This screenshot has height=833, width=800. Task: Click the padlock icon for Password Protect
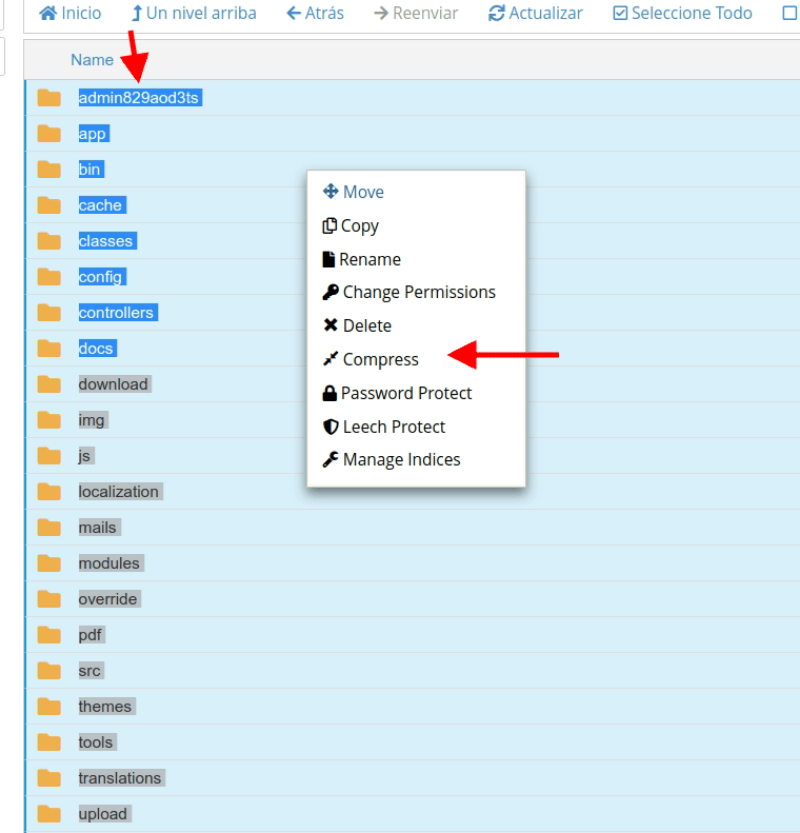[329, 393]
